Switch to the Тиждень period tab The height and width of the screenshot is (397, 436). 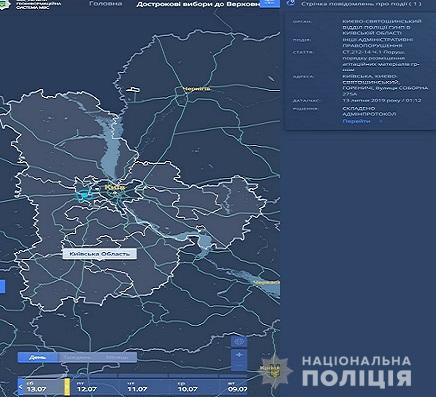coord(77,357)
